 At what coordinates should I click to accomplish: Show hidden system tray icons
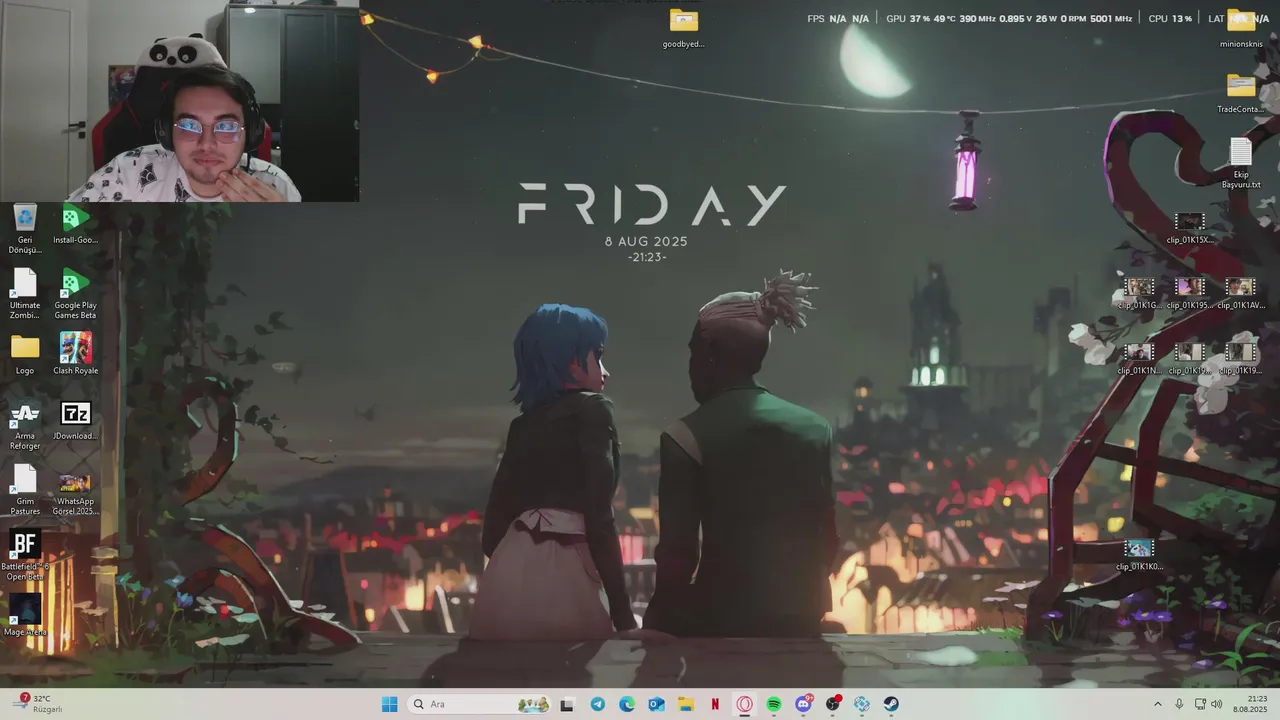click(x=1158, y=704)
